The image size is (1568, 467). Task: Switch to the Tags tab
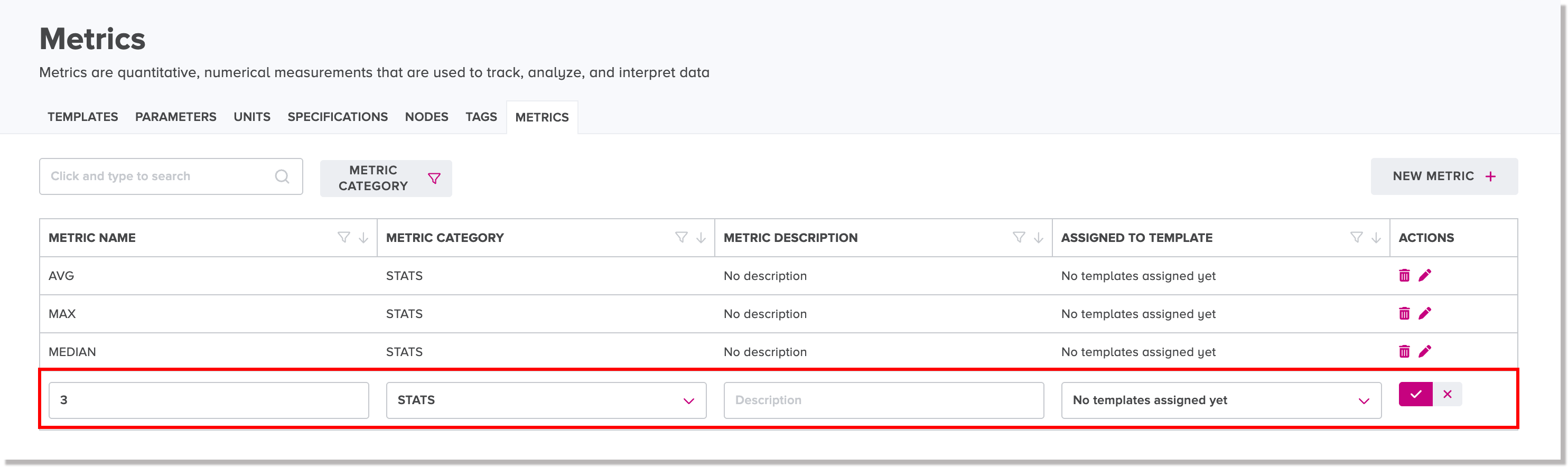coord(481,117)
